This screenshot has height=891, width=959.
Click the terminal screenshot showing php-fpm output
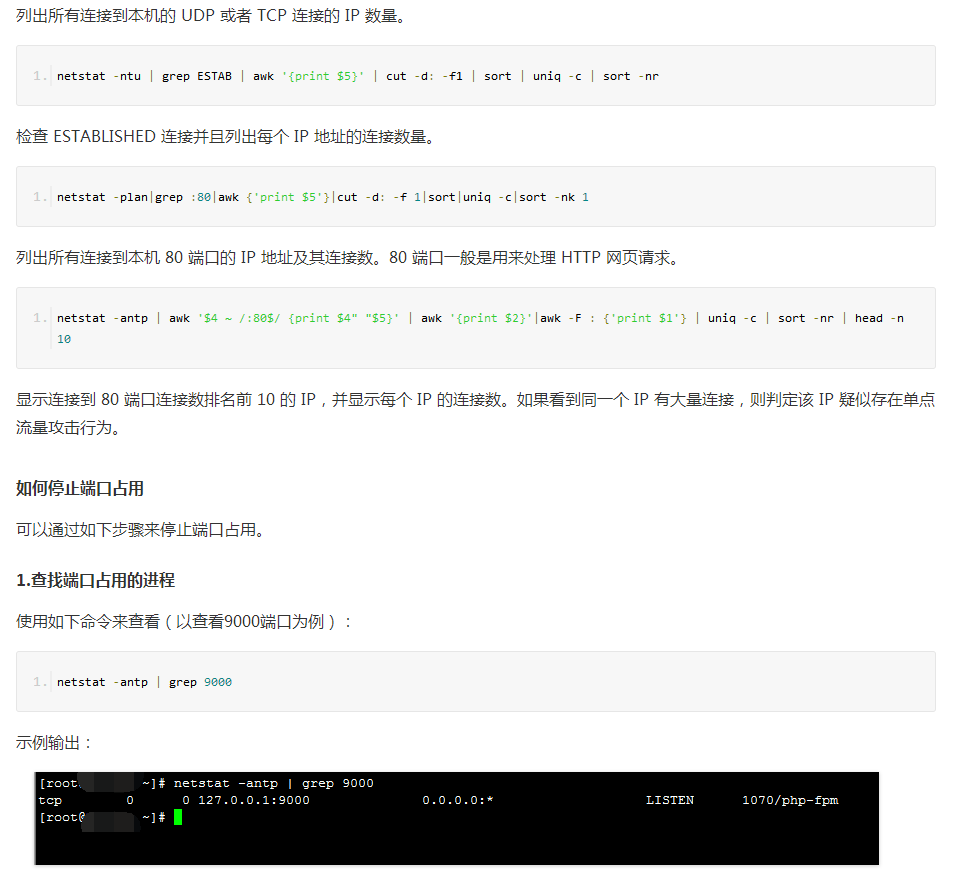456,818
